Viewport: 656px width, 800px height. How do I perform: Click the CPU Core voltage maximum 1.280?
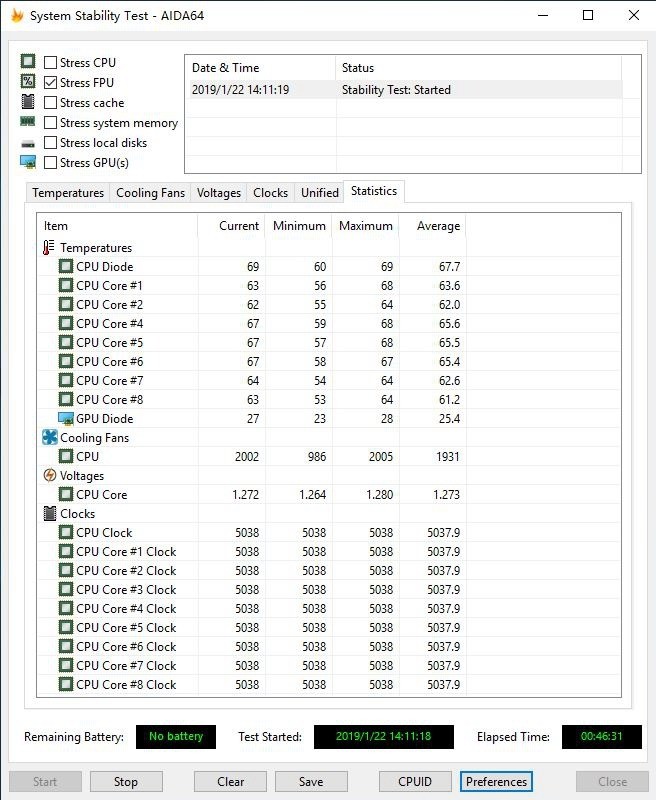click(380, 494)
